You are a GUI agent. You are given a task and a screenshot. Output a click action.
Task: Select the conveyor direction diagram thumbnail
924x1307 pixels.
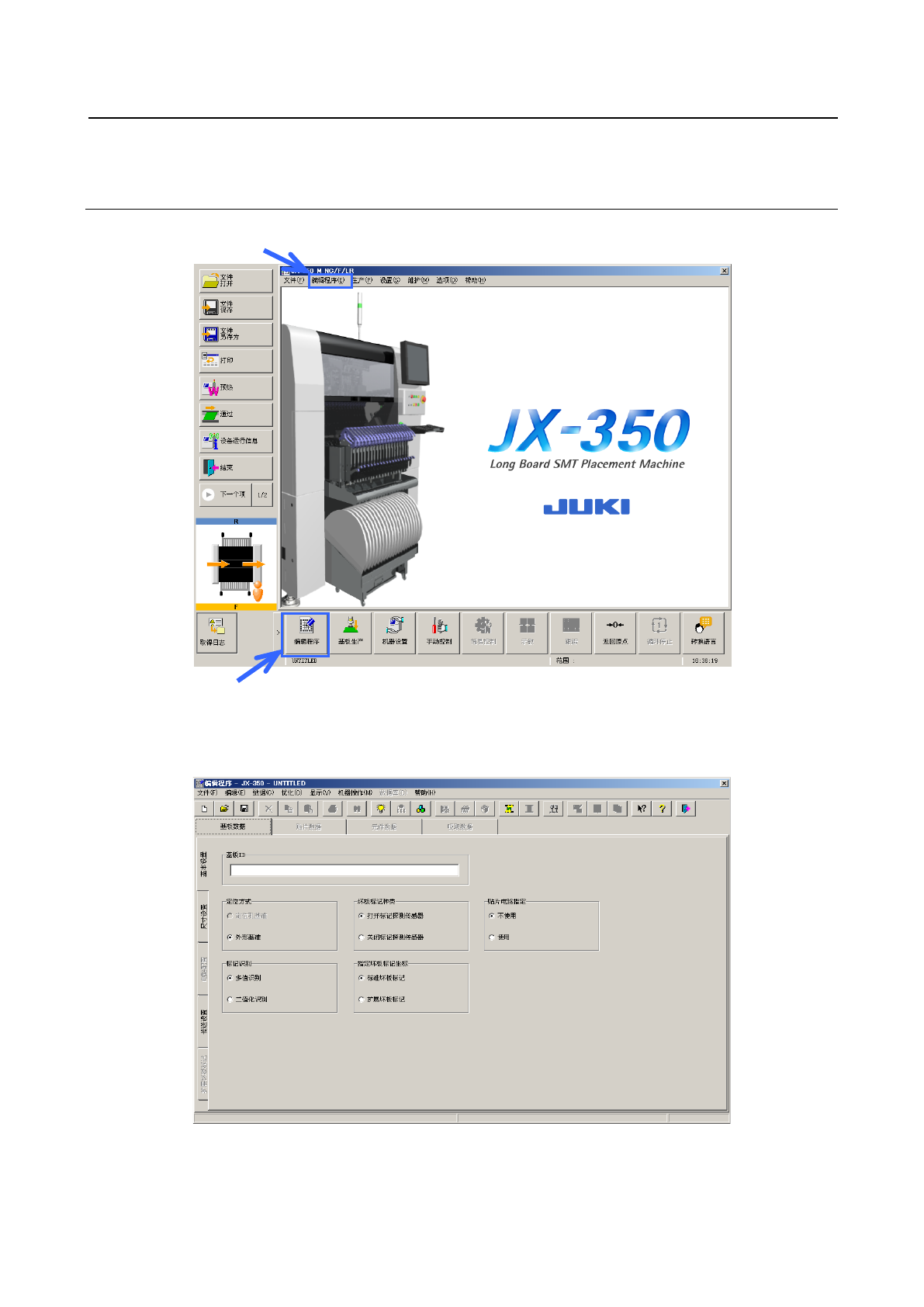pyautogui.click(x=236, y=564)
